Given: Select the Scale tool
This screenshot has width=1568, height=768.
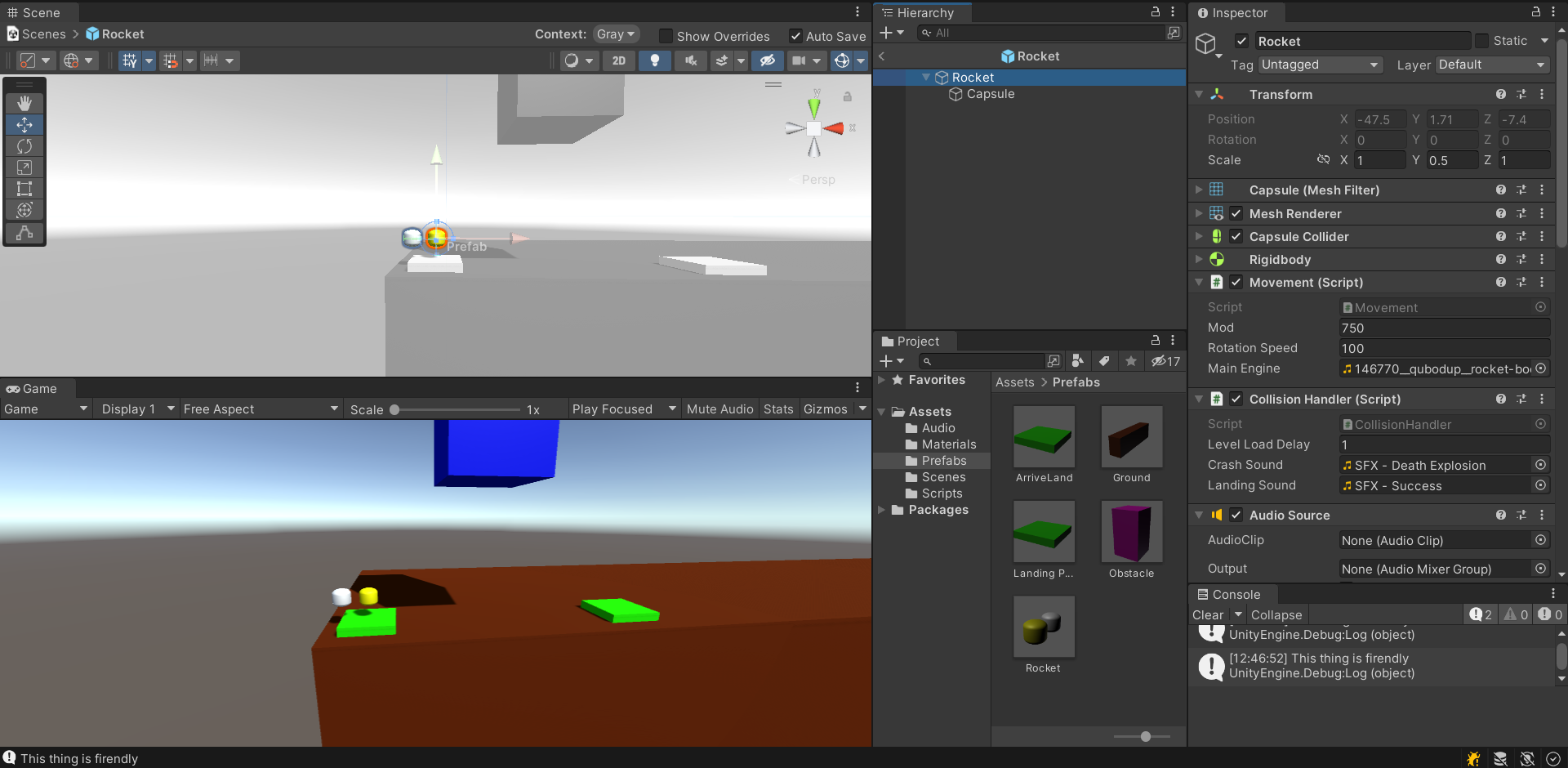Looking at the screenshot, I should coord(24,167).
